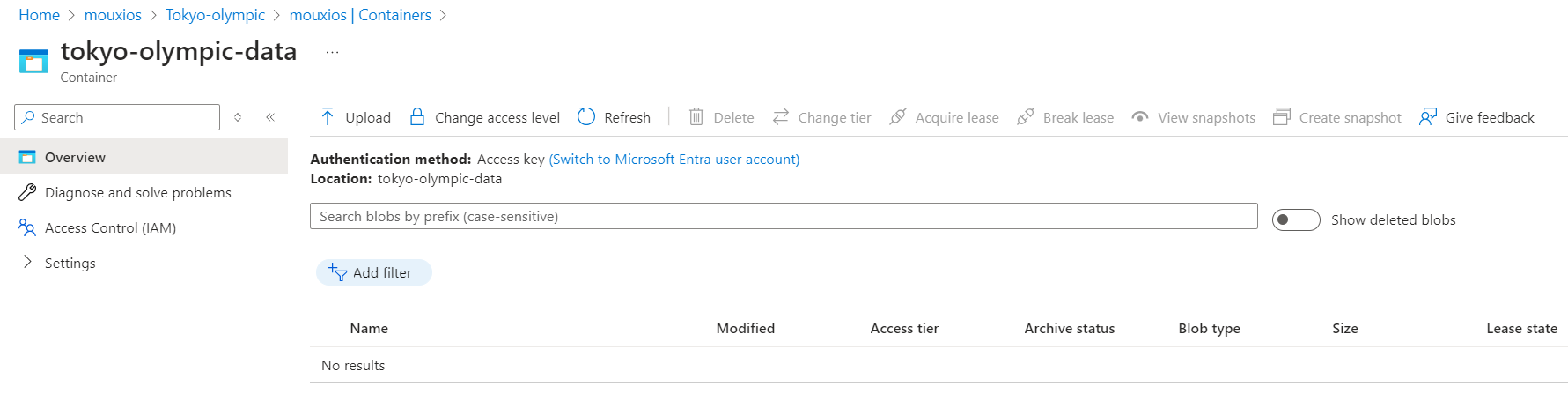Click the Change tier arrows icon

pyautogui.click(x=781, y=116)
